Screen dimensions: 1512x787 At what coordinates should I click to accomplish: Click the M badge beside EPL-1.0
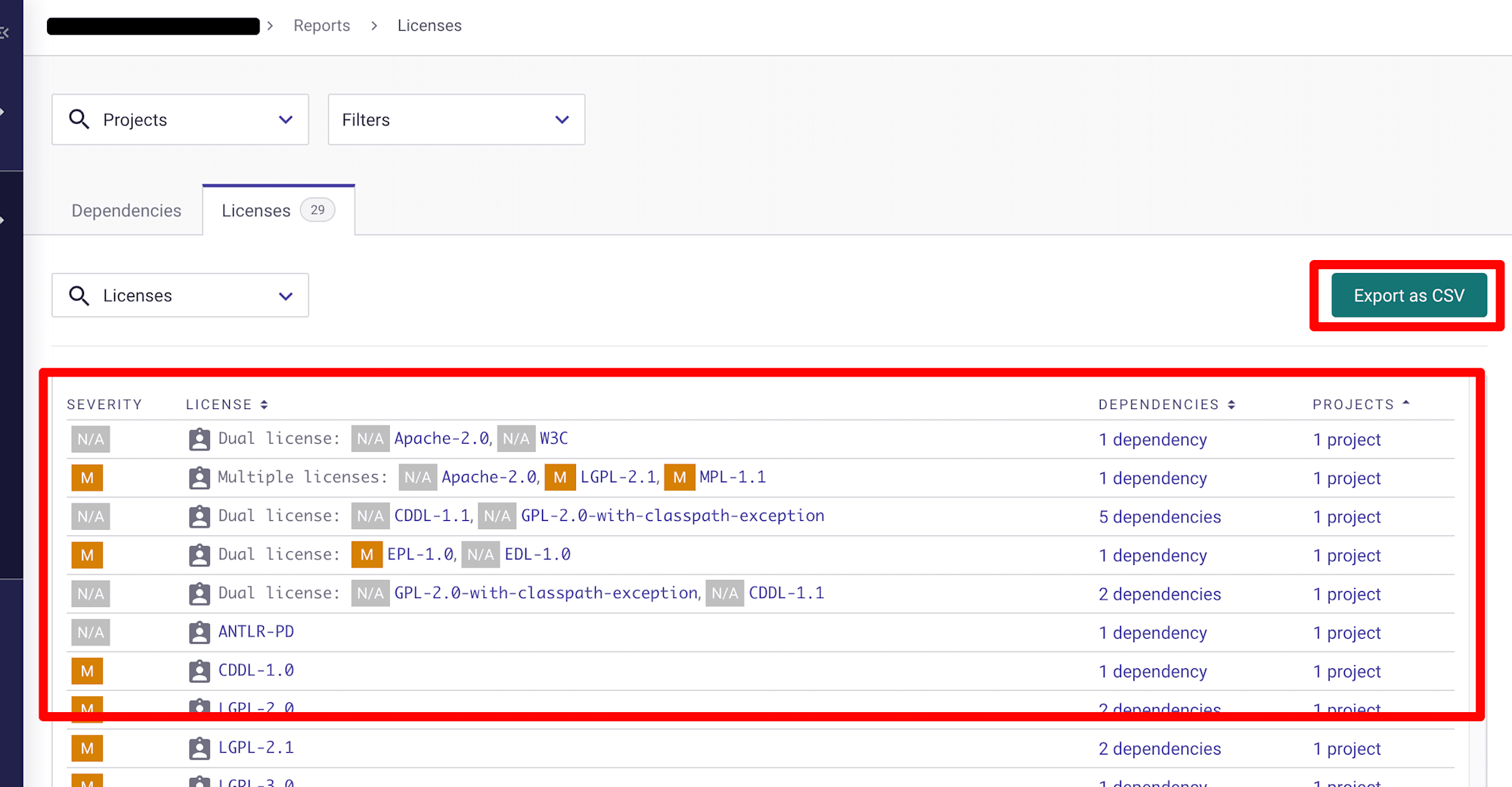coord(367,554)
